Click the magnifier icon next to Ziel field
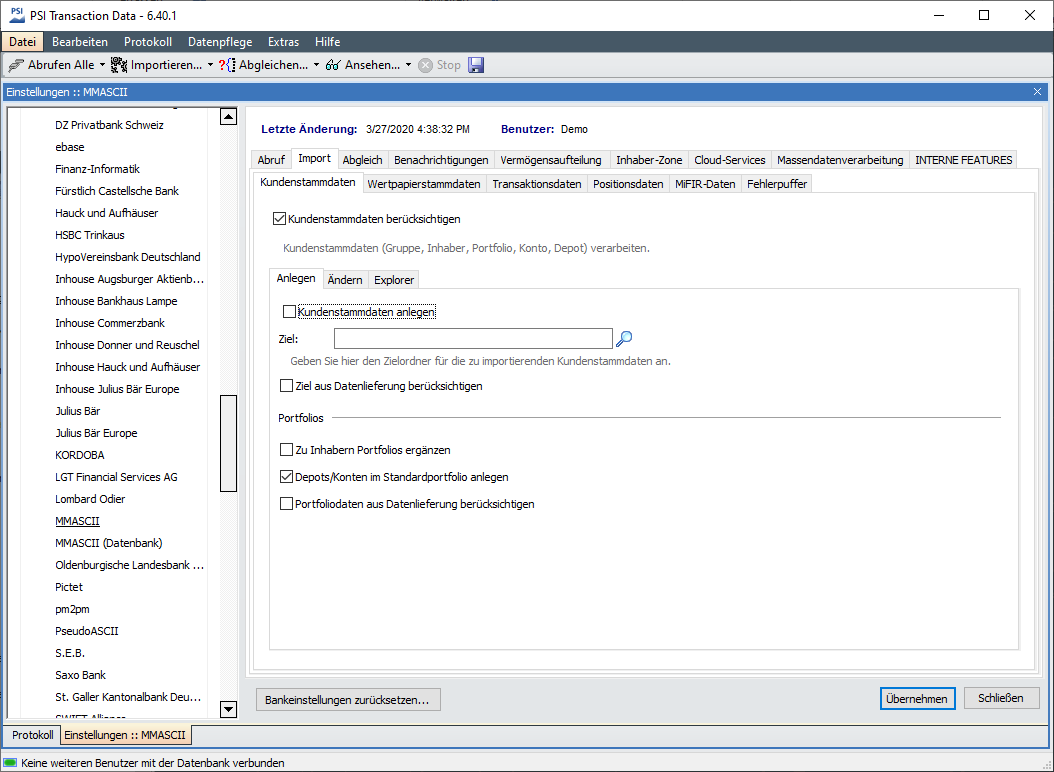Viewport: 1054px width, 772px height. pos(624,339)
